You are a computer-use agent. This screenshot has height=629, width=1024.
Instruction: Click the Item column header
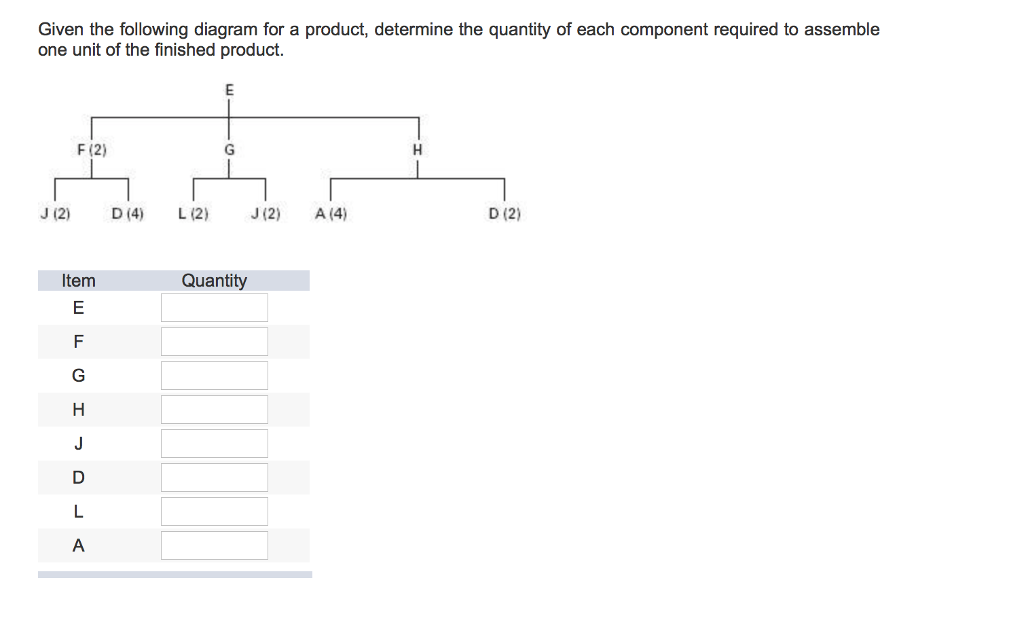pos(81,281)
